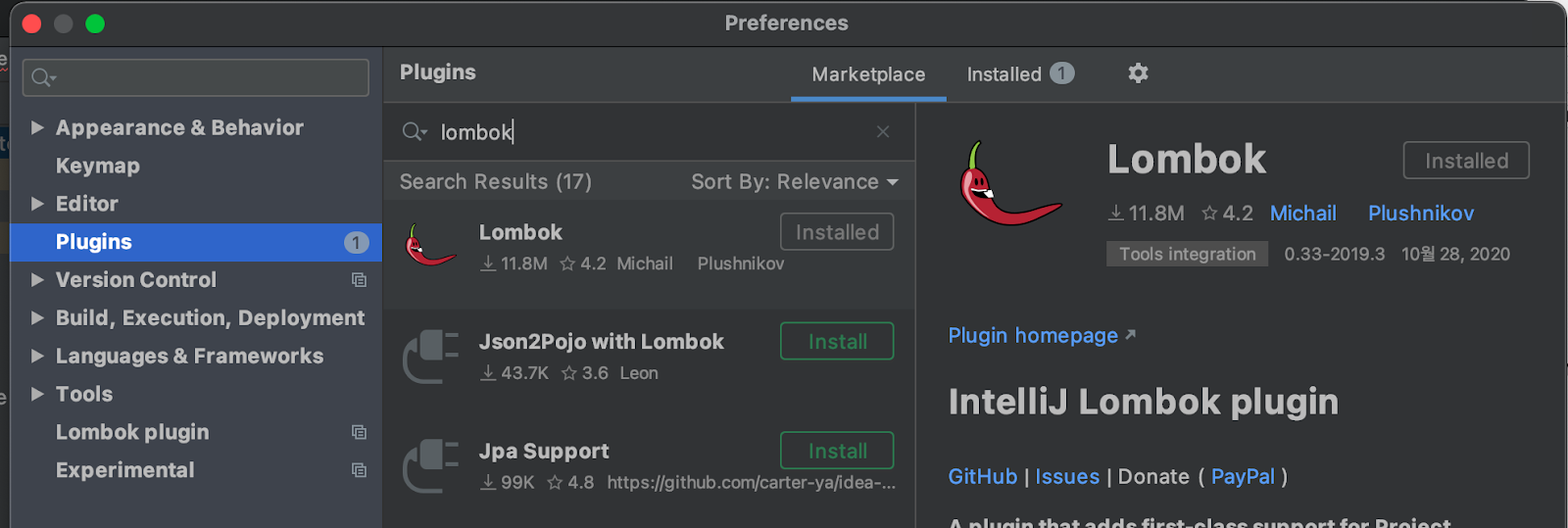
Task: Open the Sort By Relevance dropdown
Action: [794, 182]
